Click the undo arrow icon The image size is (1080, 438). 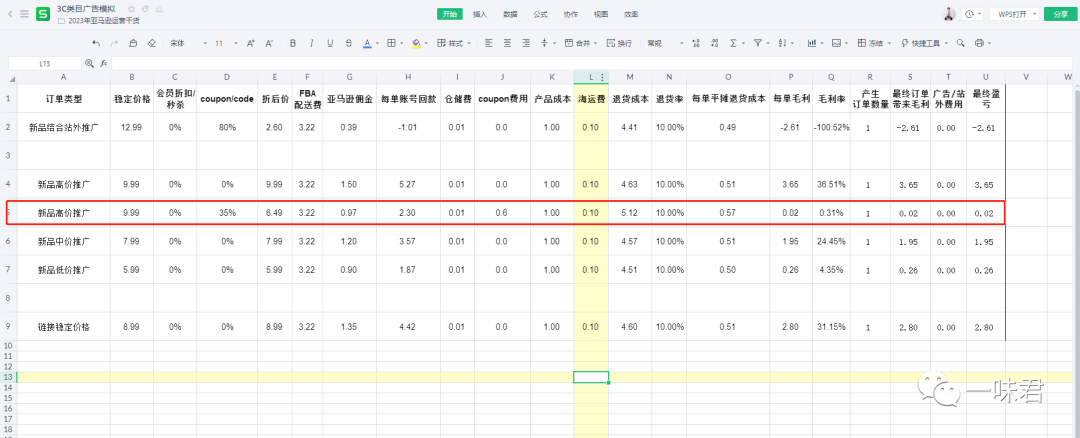[96, 44]
